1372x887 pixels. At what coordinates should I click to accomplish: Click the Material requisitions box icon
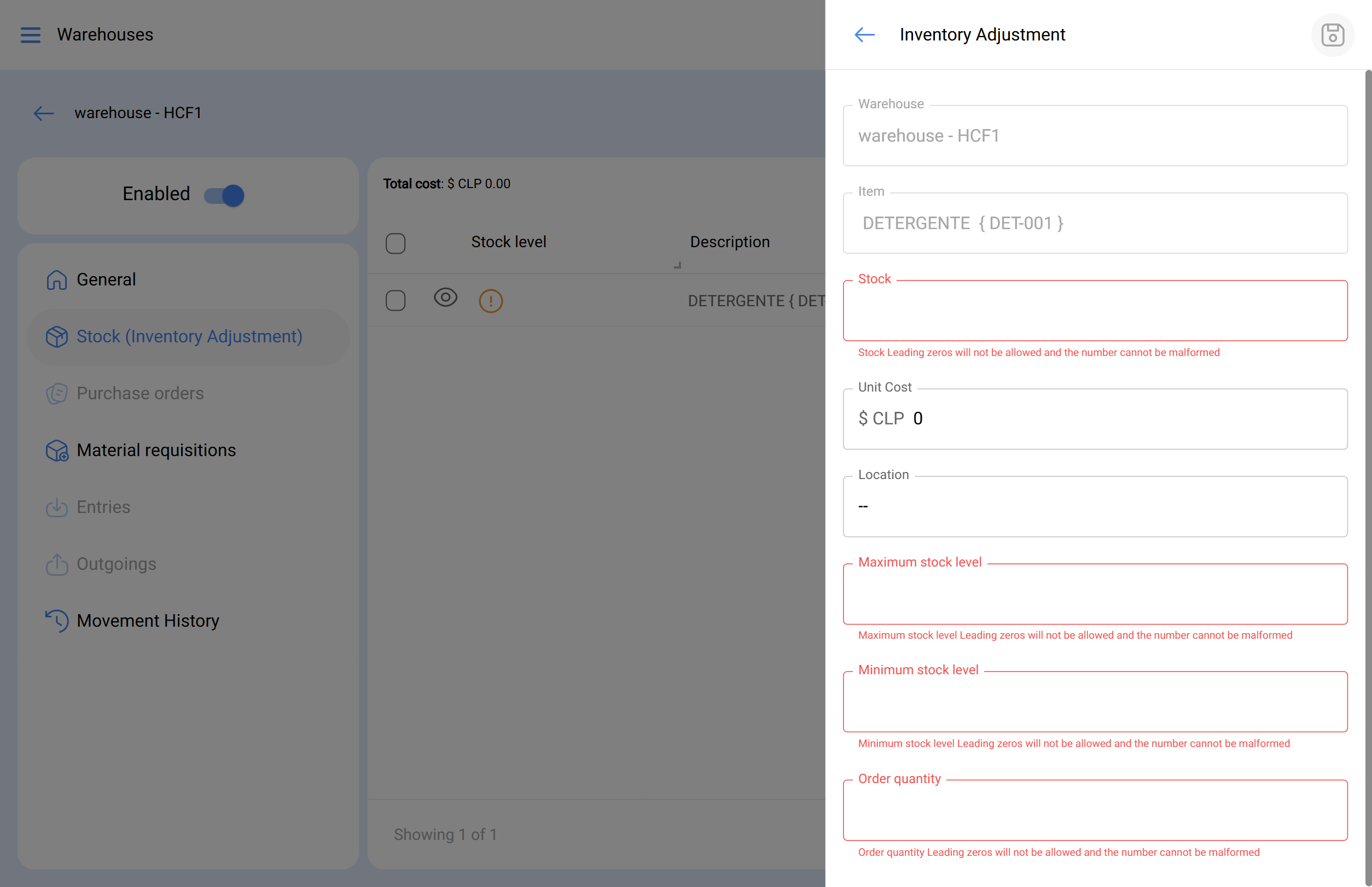tap(57, 451)
